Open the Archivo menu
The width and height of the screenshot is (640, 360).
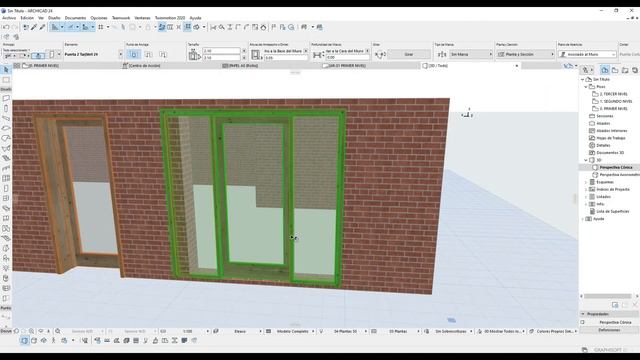[x=9, y=18]
